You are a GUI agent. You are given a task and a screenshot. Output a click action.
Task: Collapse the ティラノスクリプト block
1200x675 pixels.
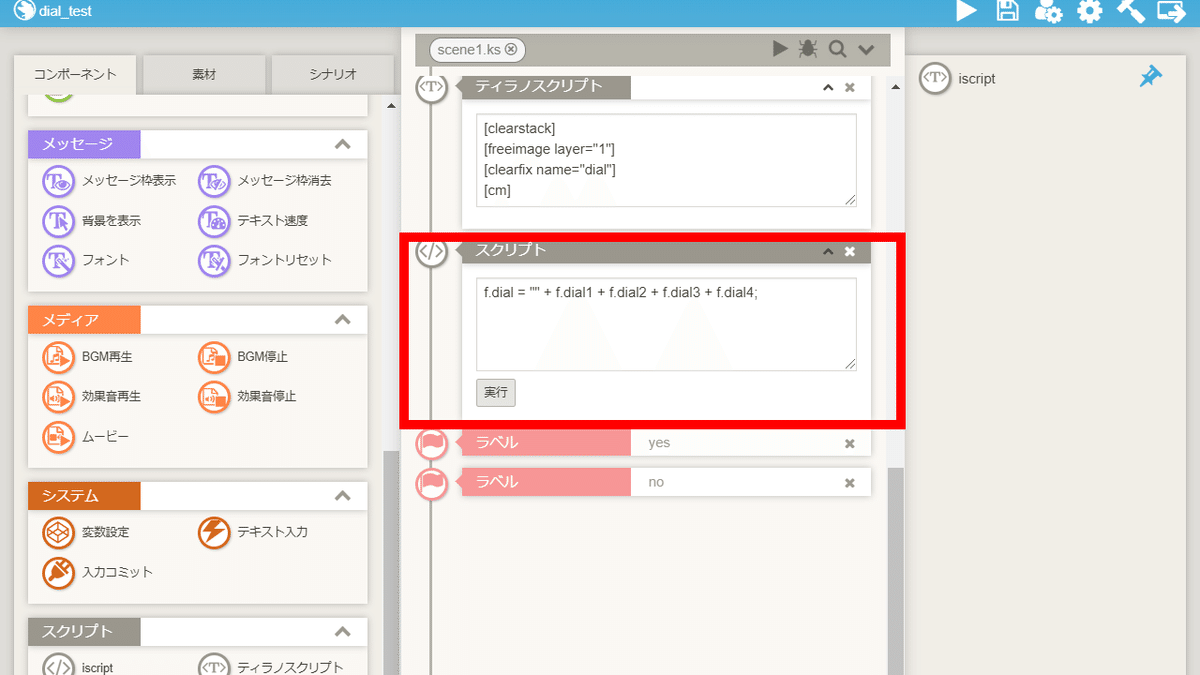[828, 87]
